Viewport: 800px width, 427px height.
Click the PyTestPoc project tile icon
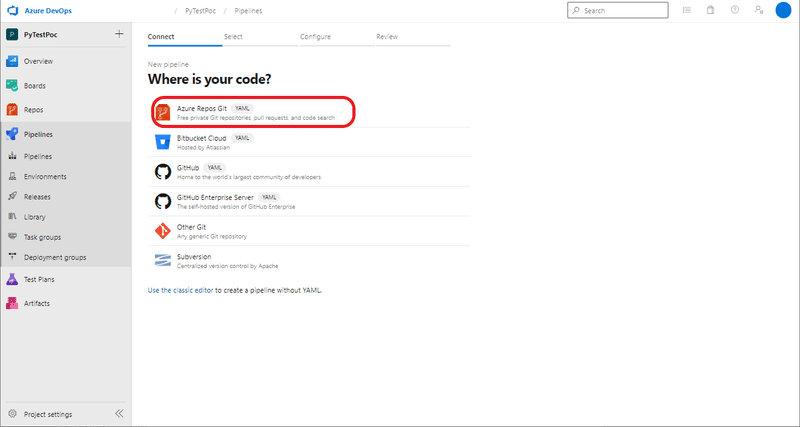click(12, 35)
